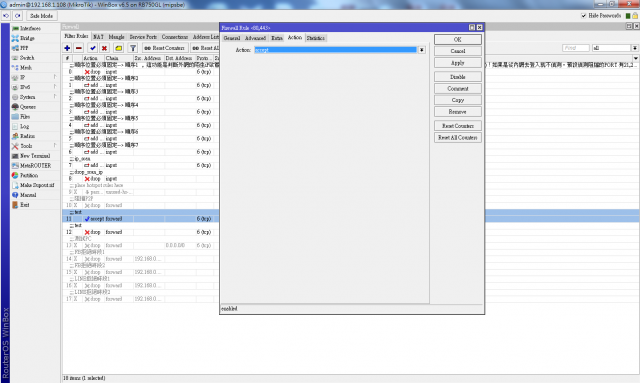The height and width of the screenshot is (383, 640).
Task: Switch to the Extra tab in rule dialog
Action: (277, 38)
